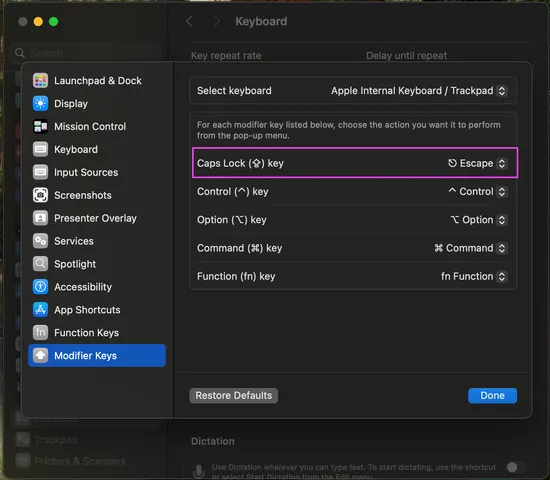Click the Spotlight magnifier icon

point(40,264)
